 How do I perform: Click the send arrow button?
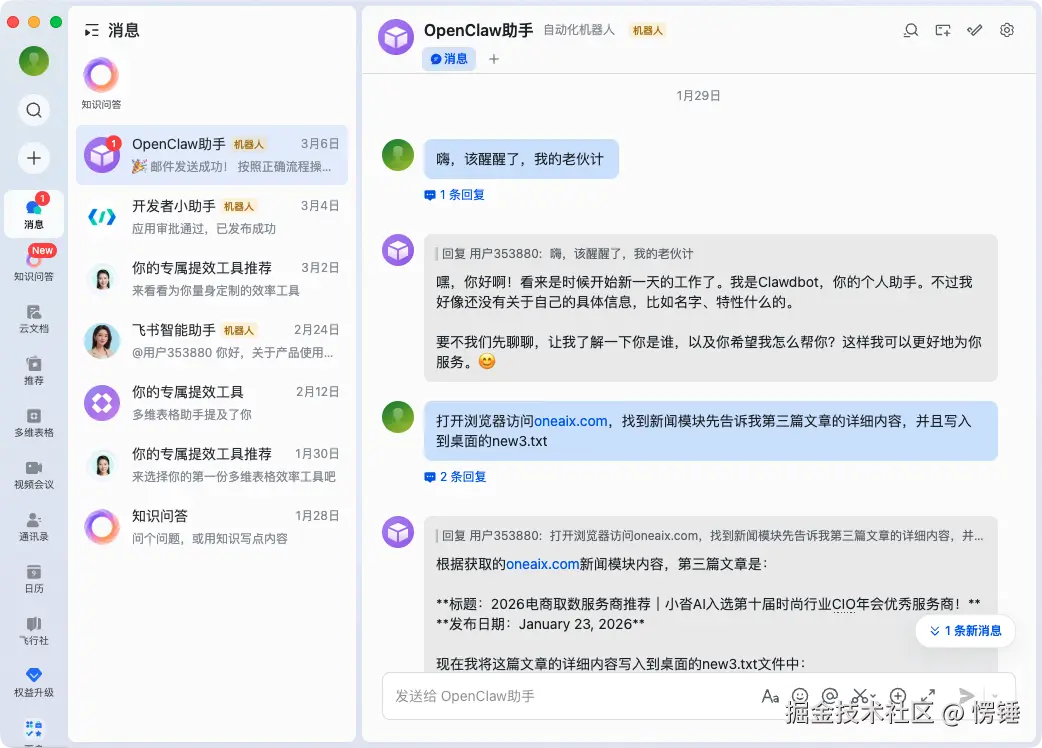click(x=966, y=696)
